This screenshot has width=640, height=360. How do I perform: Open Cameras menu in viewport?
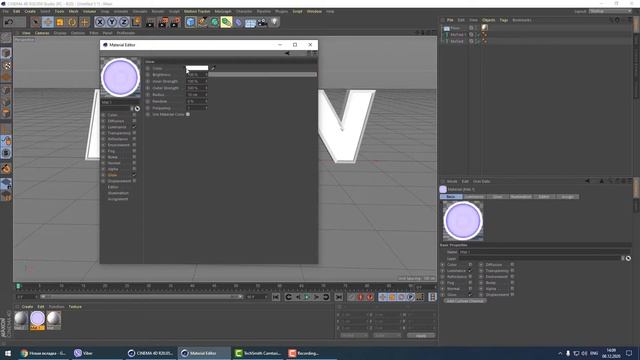pos(42,33)
